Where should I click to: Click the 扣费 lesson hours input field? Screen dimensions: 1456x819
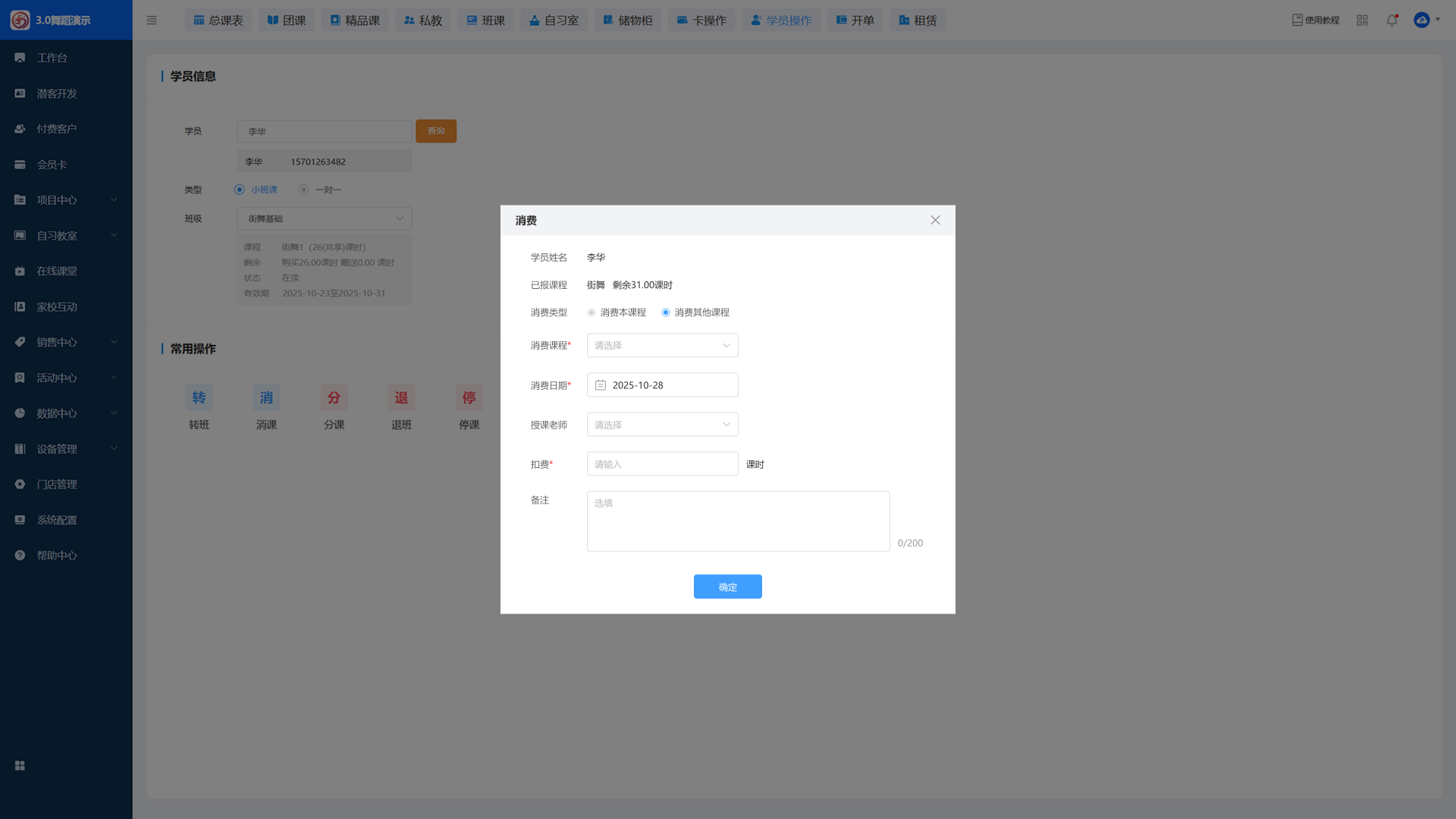[x=662, y=464]
